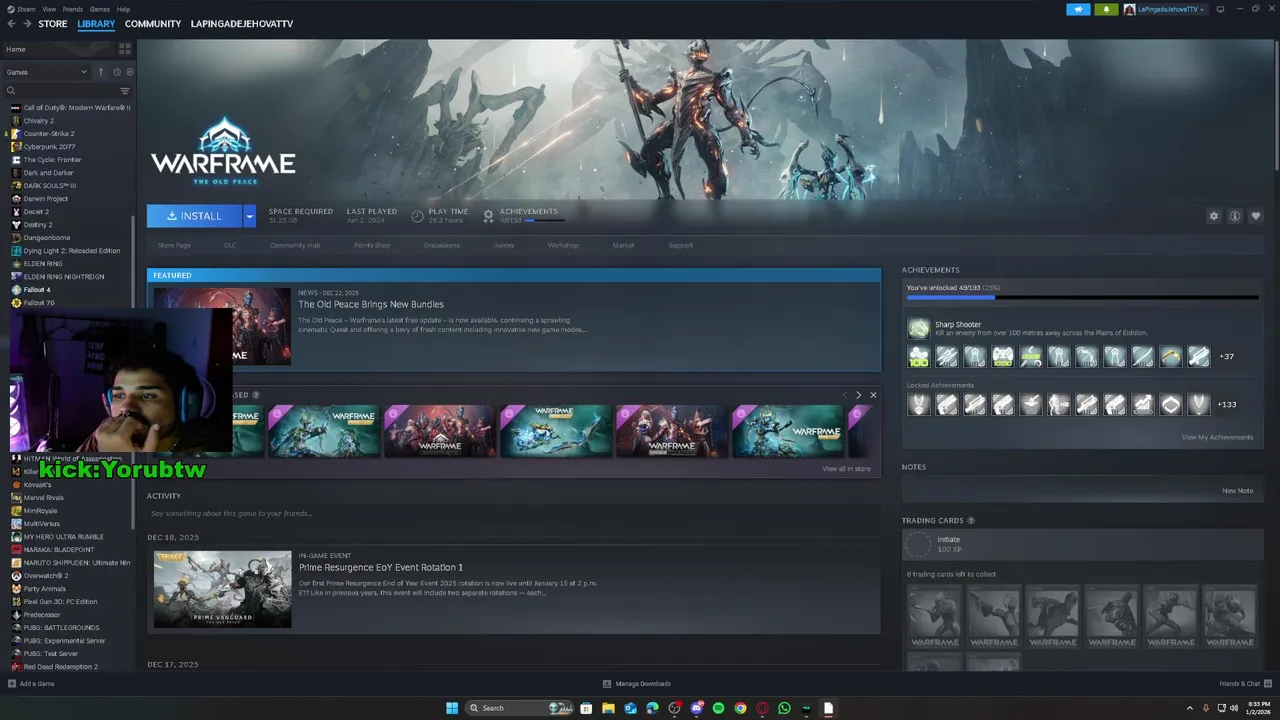Add Warframe to favorites with the heart icon
Viewport: 1280px width, 720px height.
[x=1256, y=216]
